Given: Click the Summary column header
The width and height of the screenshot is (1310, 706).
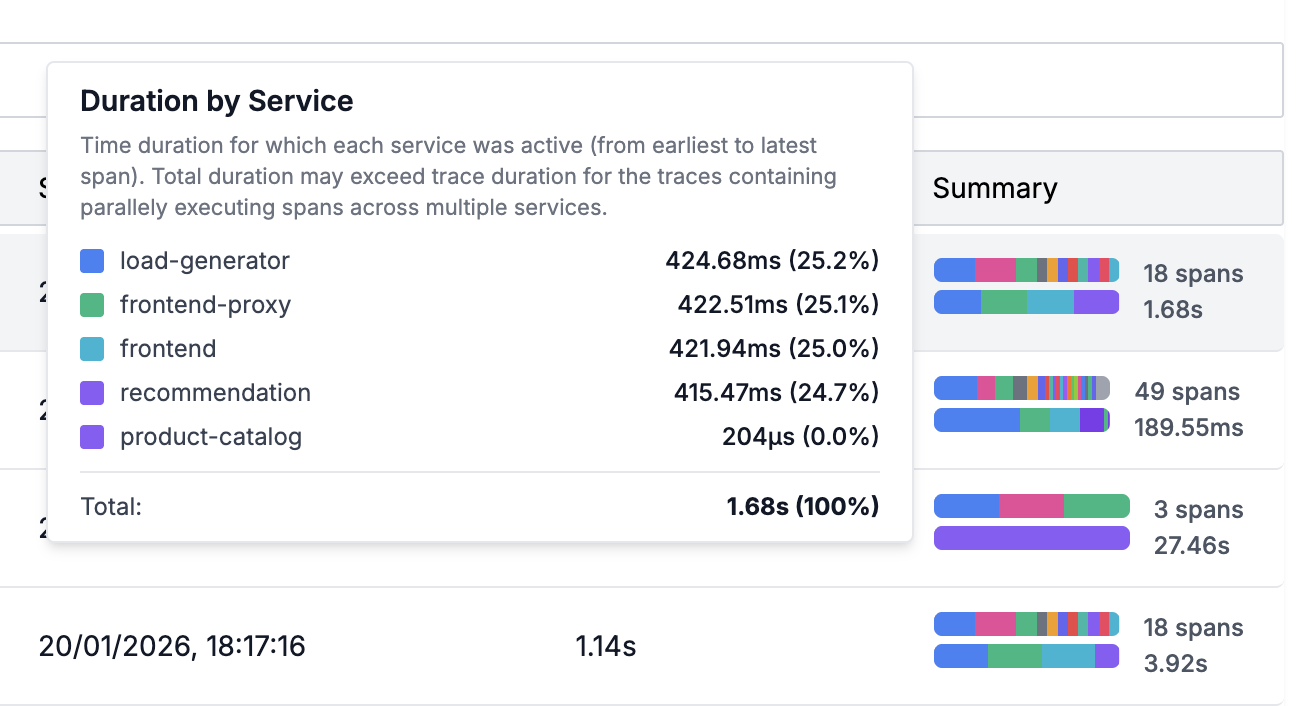Looking at the screenshot, I should [x=995, y=188].
